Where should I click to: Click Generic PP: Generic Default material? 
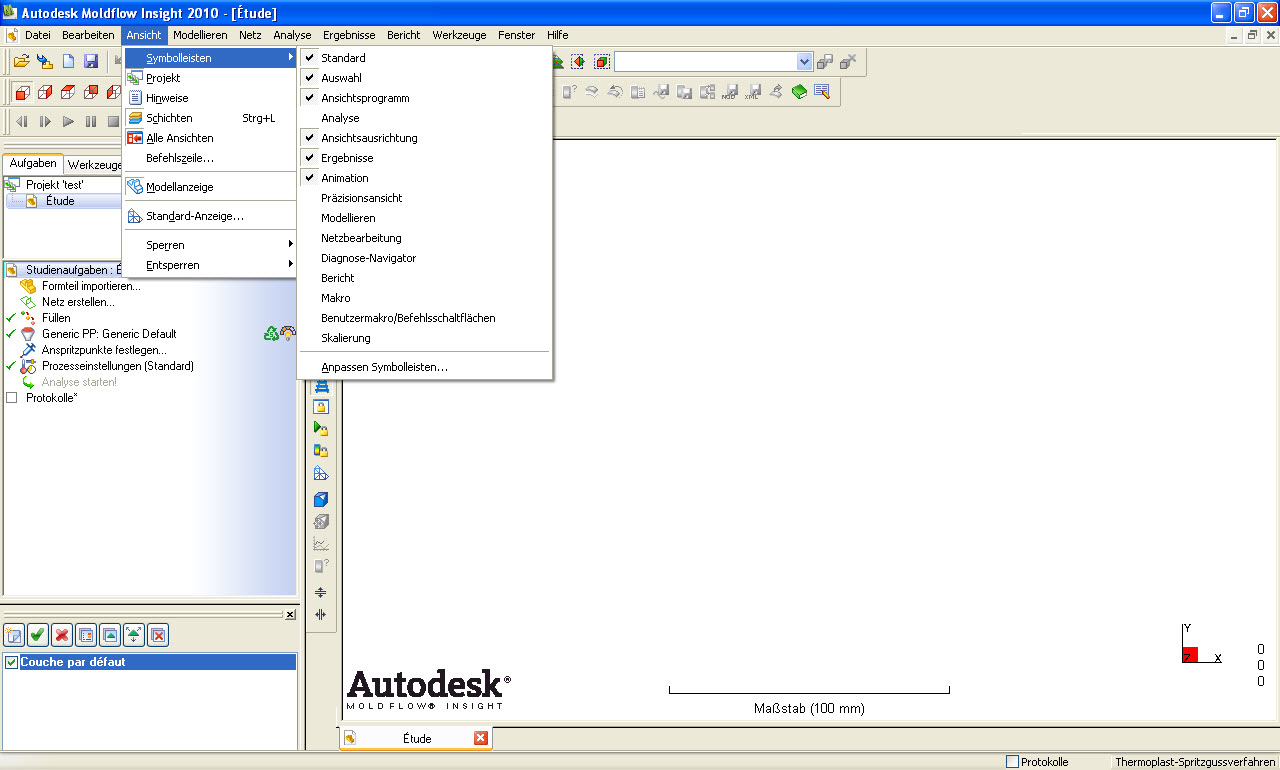tap(109, 334)
